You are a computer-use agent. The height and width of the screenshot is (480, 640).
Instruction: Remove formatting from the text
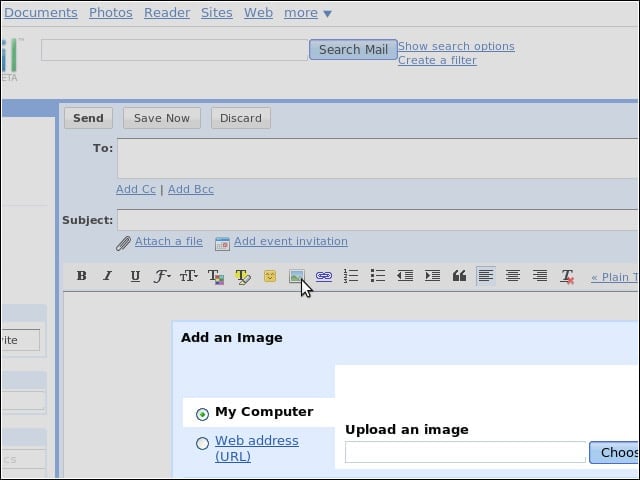pos(567,276)
